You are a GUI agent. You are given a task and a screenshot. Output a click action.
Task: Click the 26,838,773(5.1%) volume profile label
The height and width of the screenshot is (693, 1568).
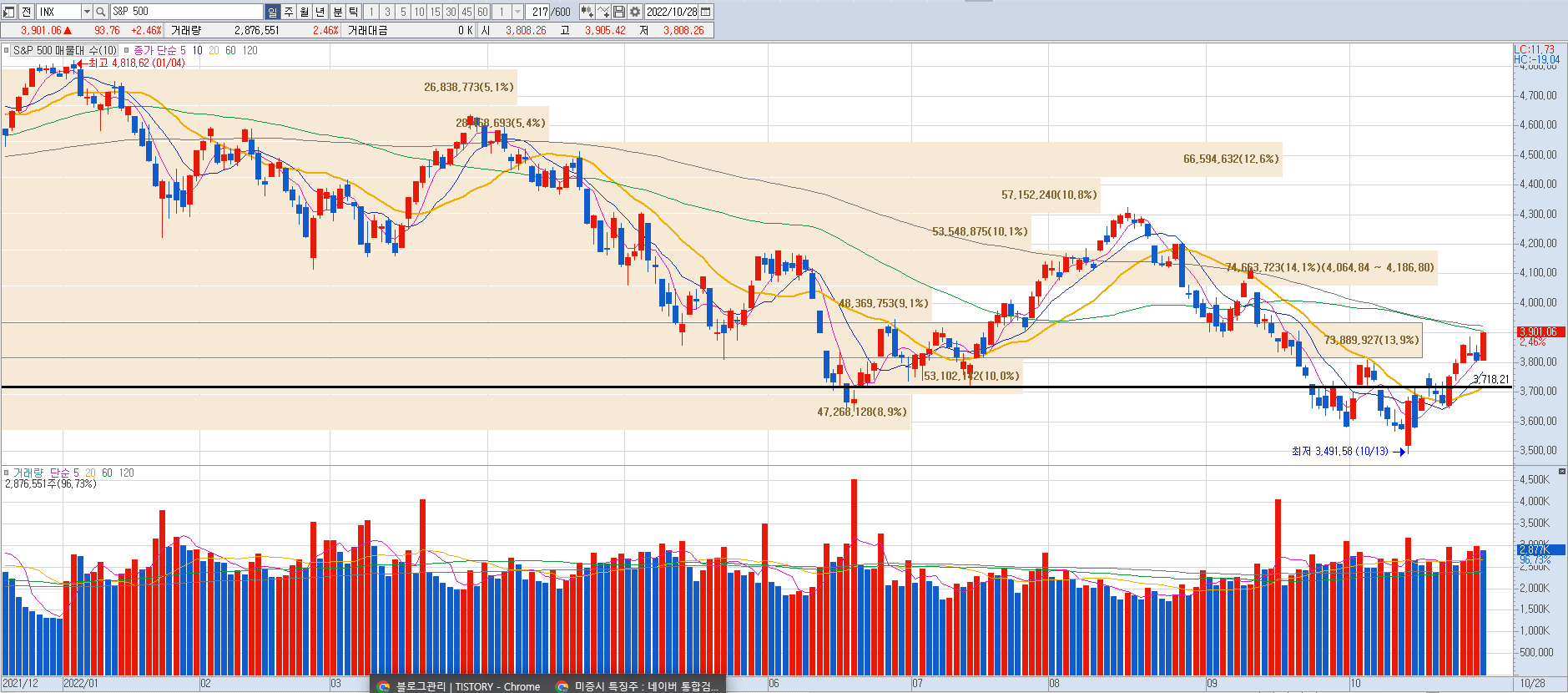(x=469, y=87)
